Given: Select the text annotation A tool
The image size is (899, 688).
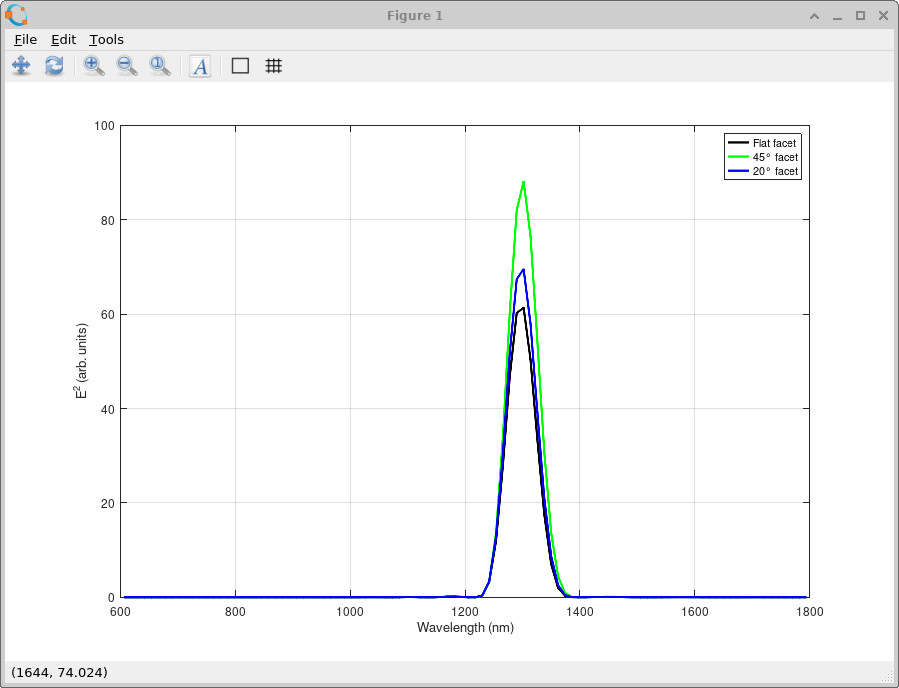Looking at the screenshot, I should [x=199, y=66].
